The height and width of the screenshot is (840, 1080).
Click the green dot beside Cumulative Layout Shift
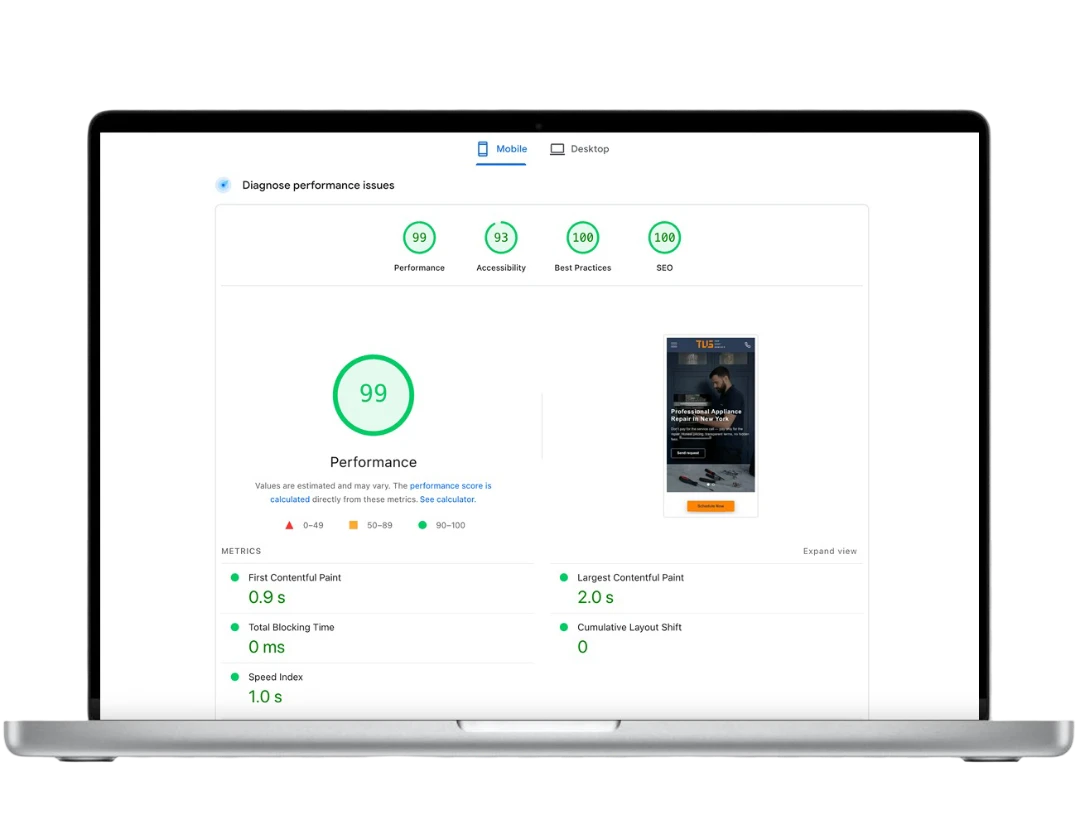pyautogui.click(x=564, y=627)
